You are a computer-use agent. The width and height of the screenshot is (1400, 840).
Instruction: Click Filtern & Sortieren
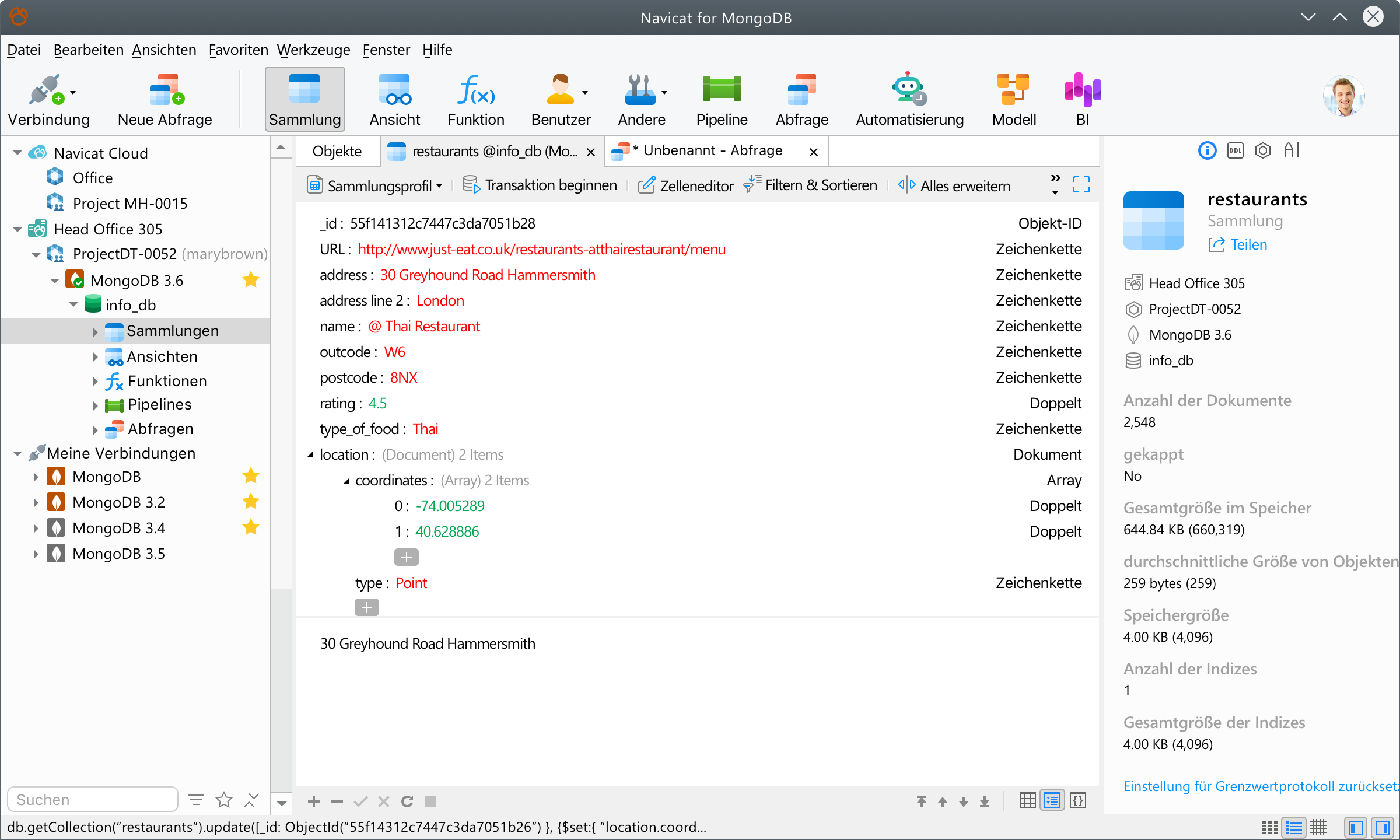(810, 185)
